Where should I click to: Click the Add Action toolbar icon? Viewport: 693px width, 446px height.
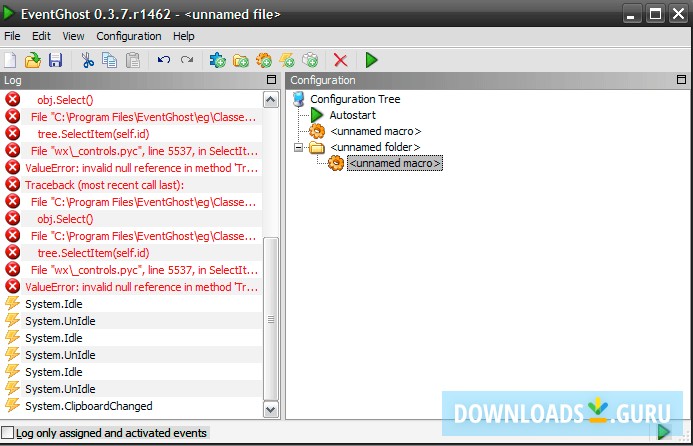(310, 60)
